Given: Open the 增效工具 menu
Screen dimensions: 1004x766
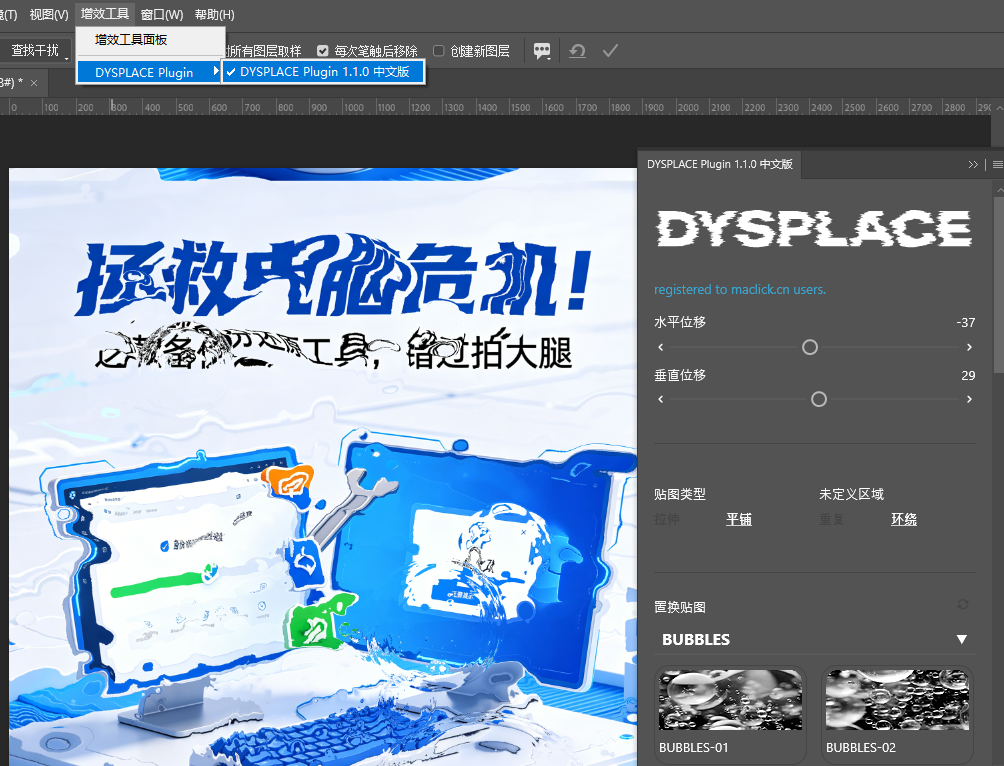Looking at the screenshot, I should (x=105, y=13).
